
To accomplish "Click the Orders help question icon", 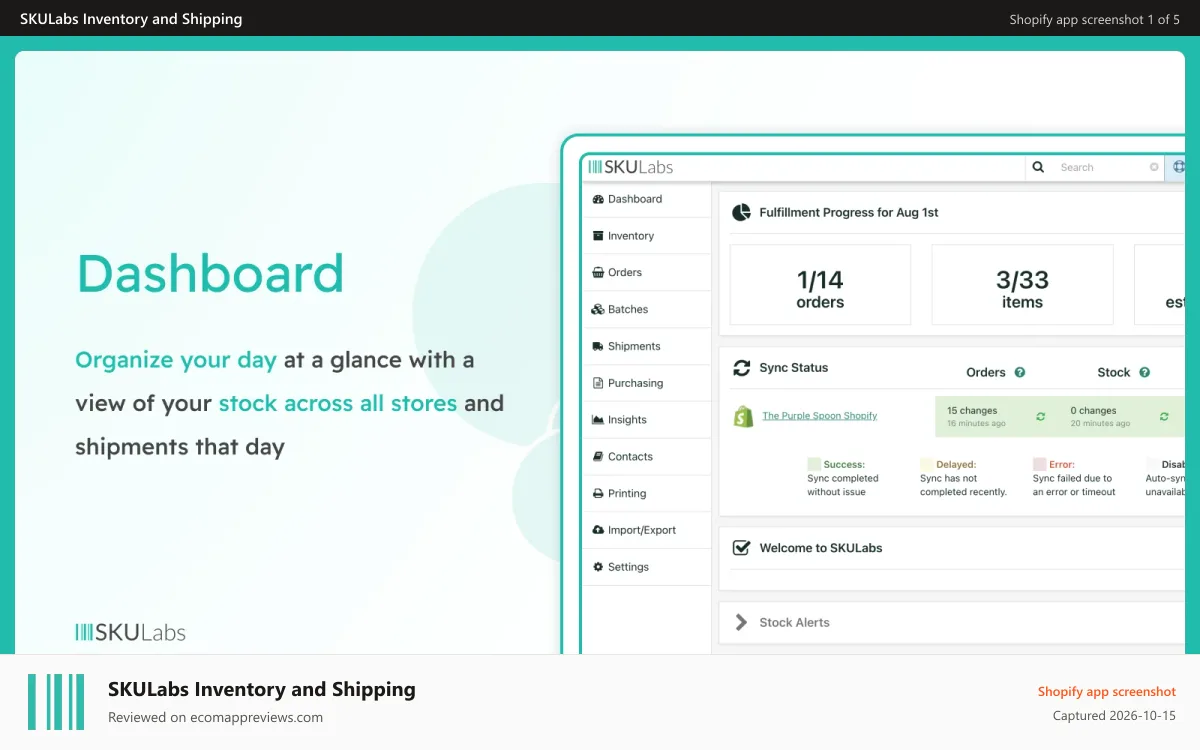I will [1020, 372].
